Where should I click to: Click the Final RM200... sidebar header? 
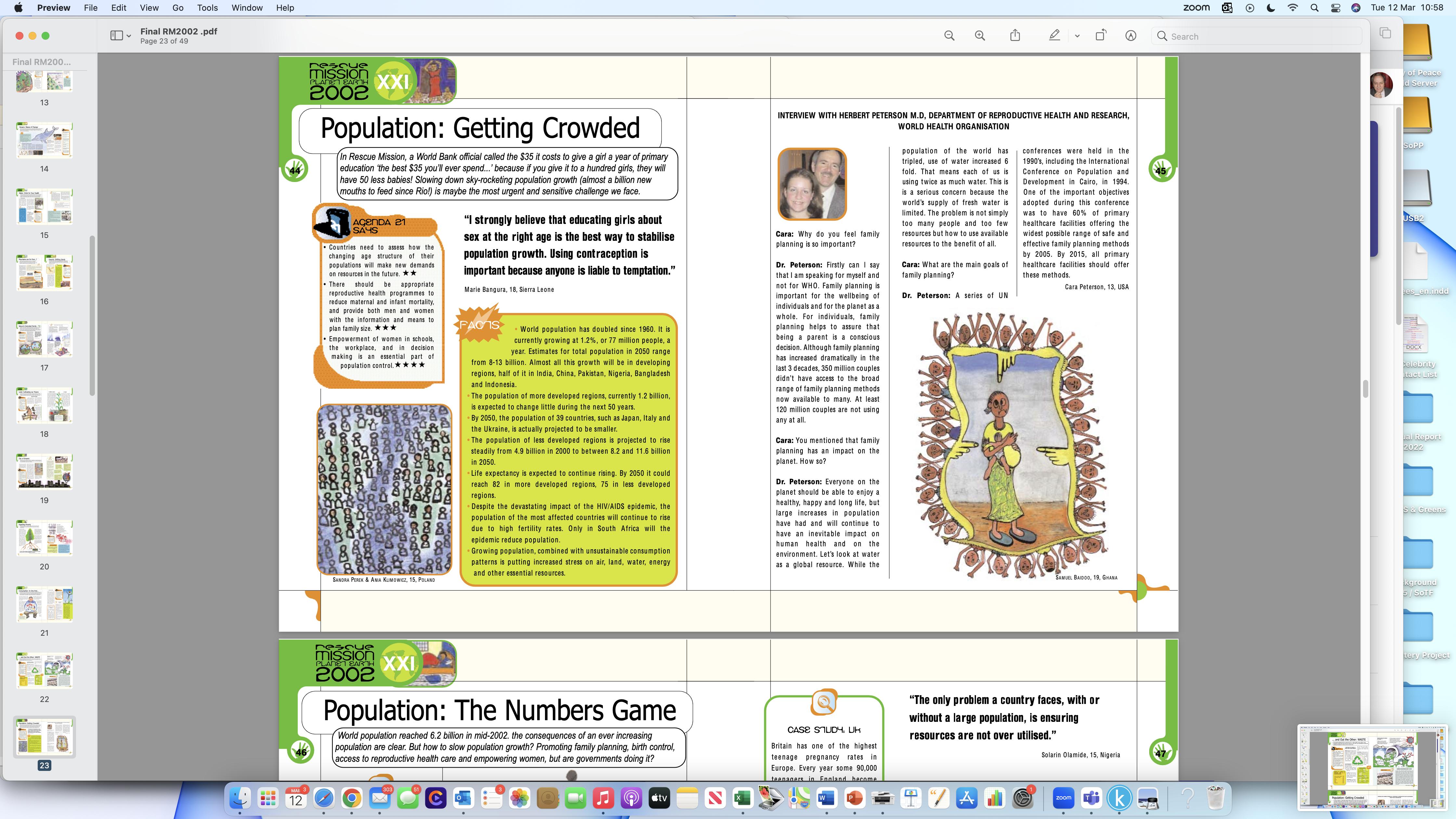[41, 62]
